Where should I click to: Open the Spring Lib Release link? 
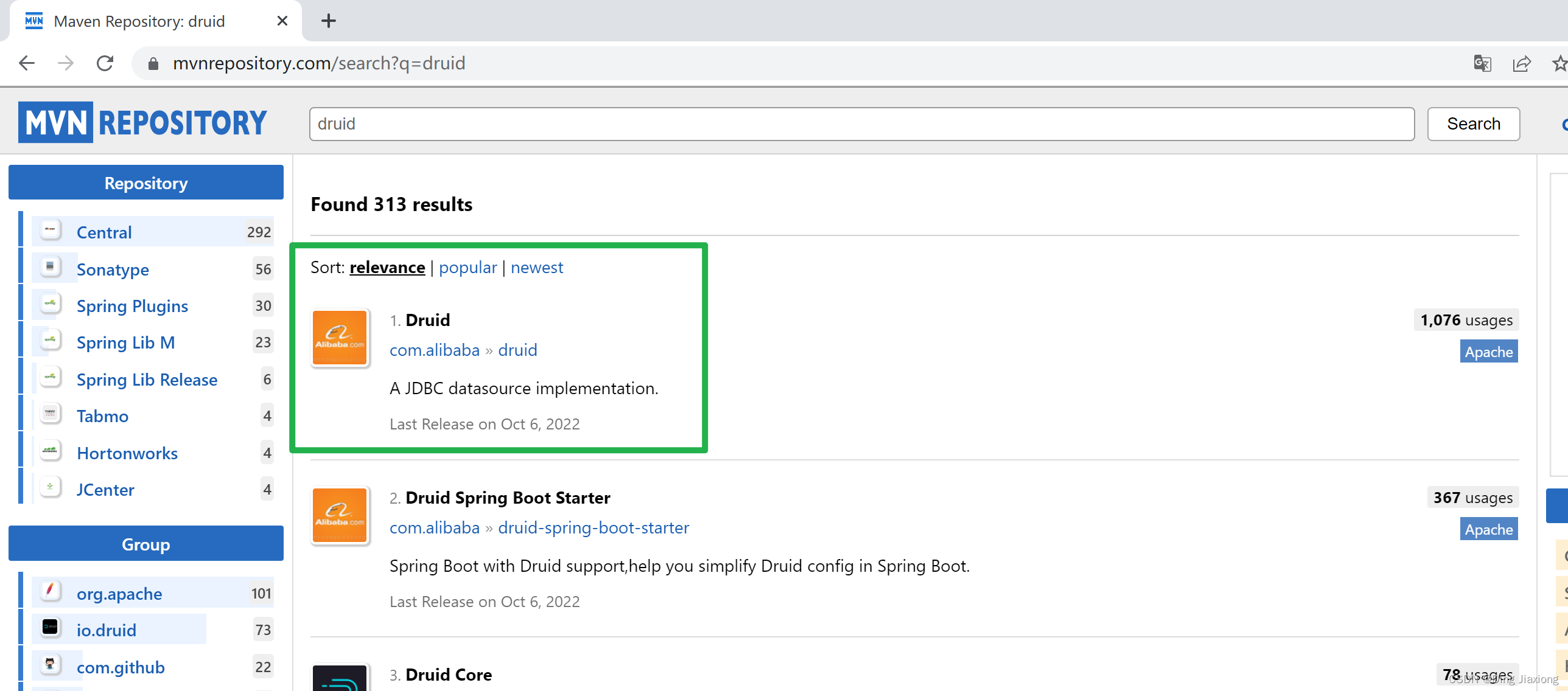(x=147, y=380)
